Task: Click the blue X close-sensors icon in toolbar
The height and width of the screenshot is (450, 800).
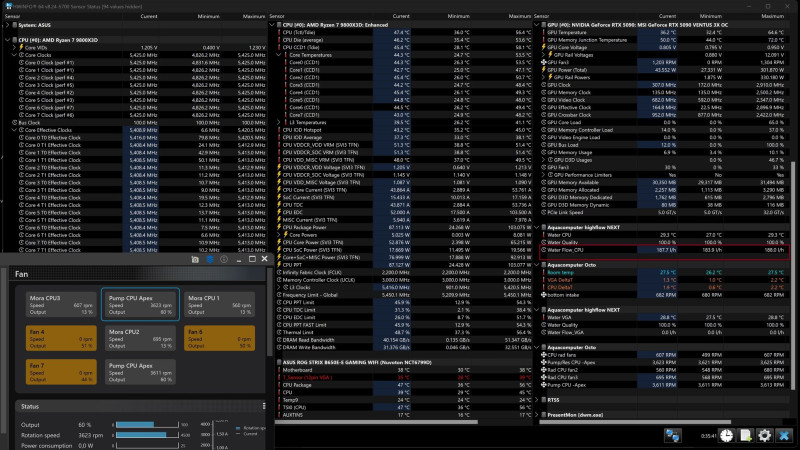Action: [784, 435]
